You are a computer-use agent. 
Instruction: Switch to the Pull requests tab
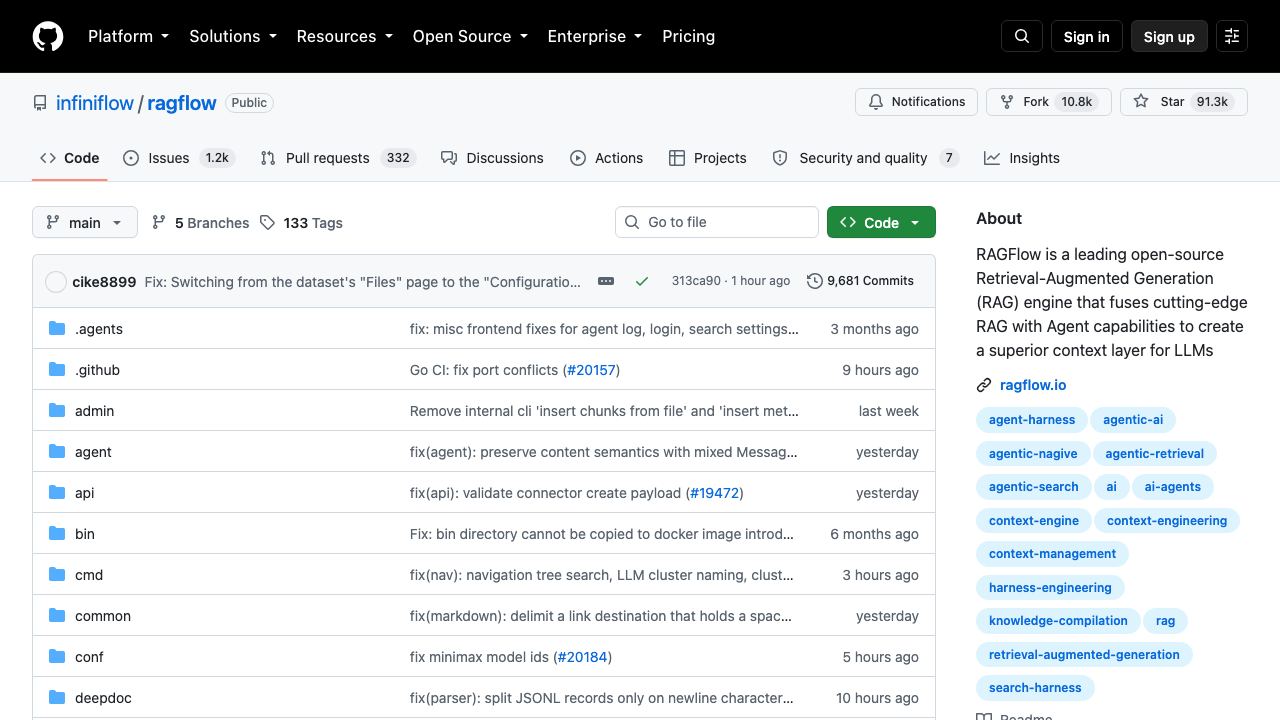pyautogui.click(x=338, y=158)
